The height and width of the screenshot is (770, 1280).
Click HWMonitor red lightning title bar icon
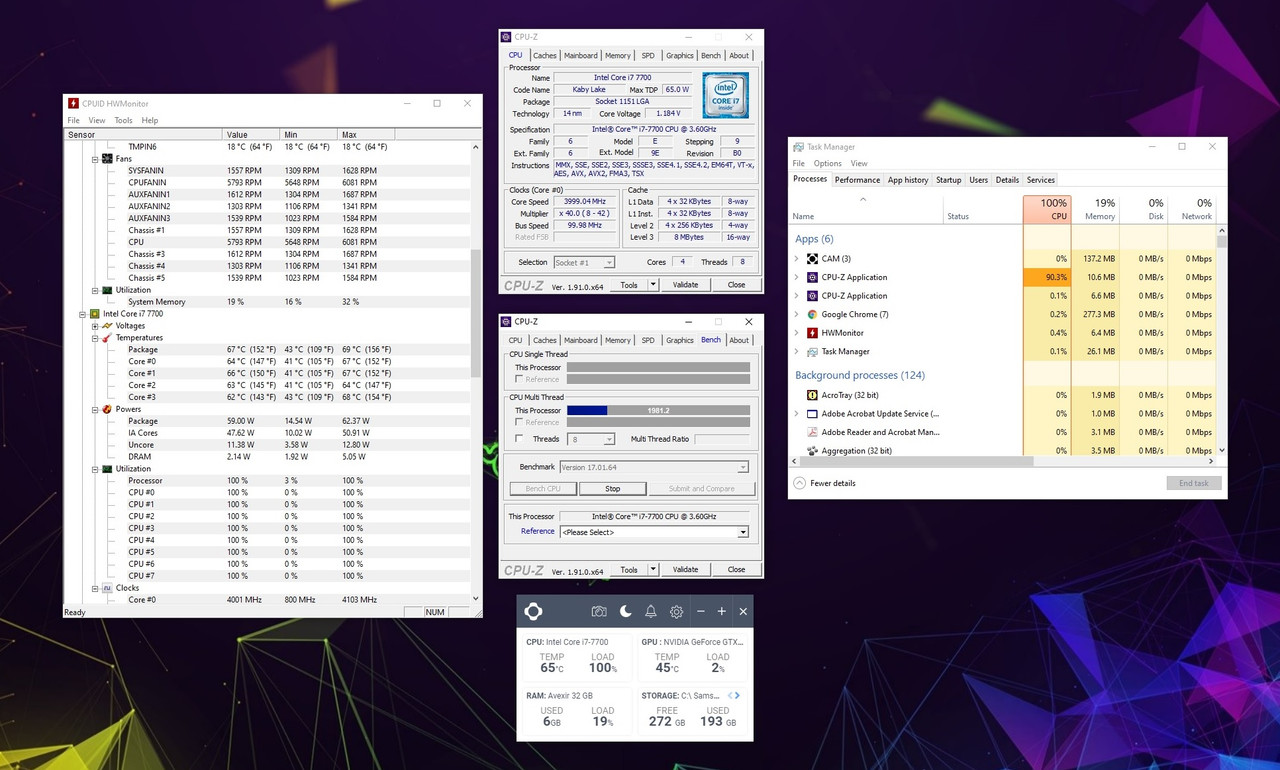pos(74,103)
